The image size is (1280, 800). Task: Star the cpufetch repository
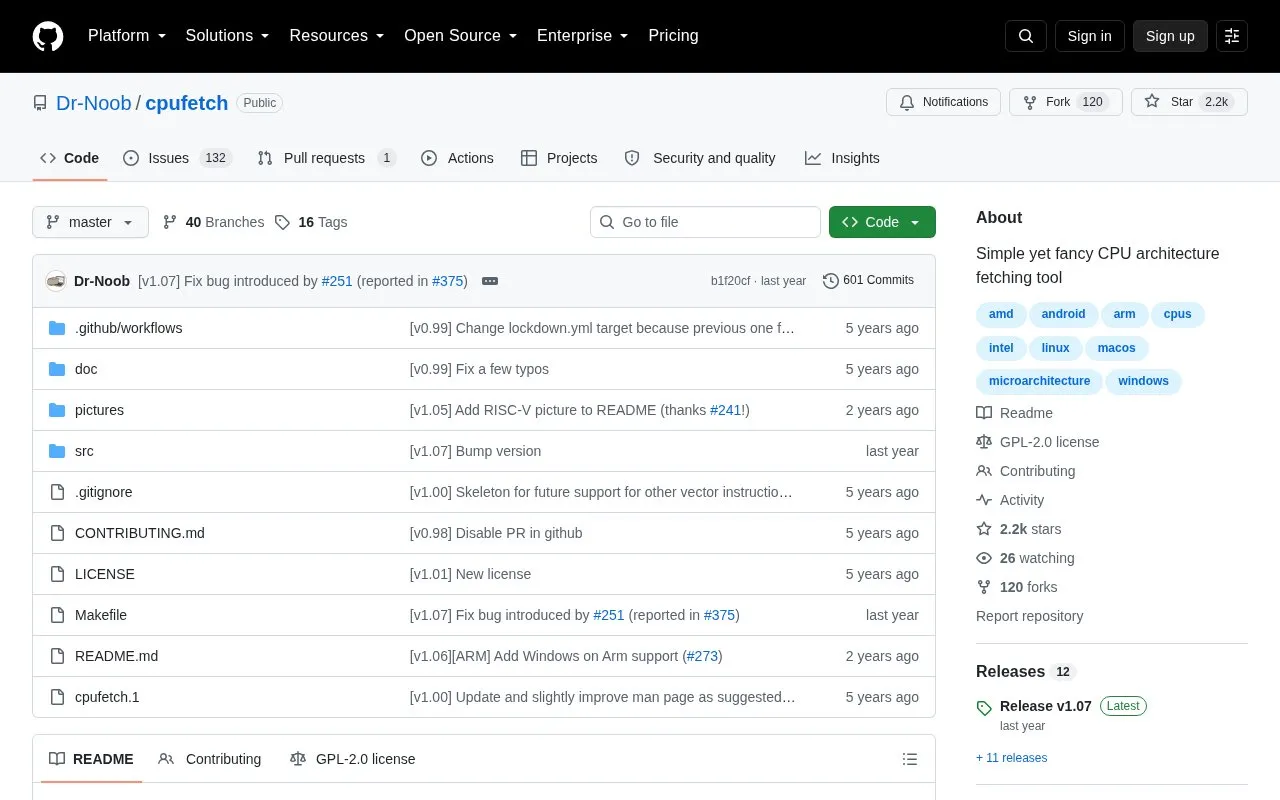1189,102
